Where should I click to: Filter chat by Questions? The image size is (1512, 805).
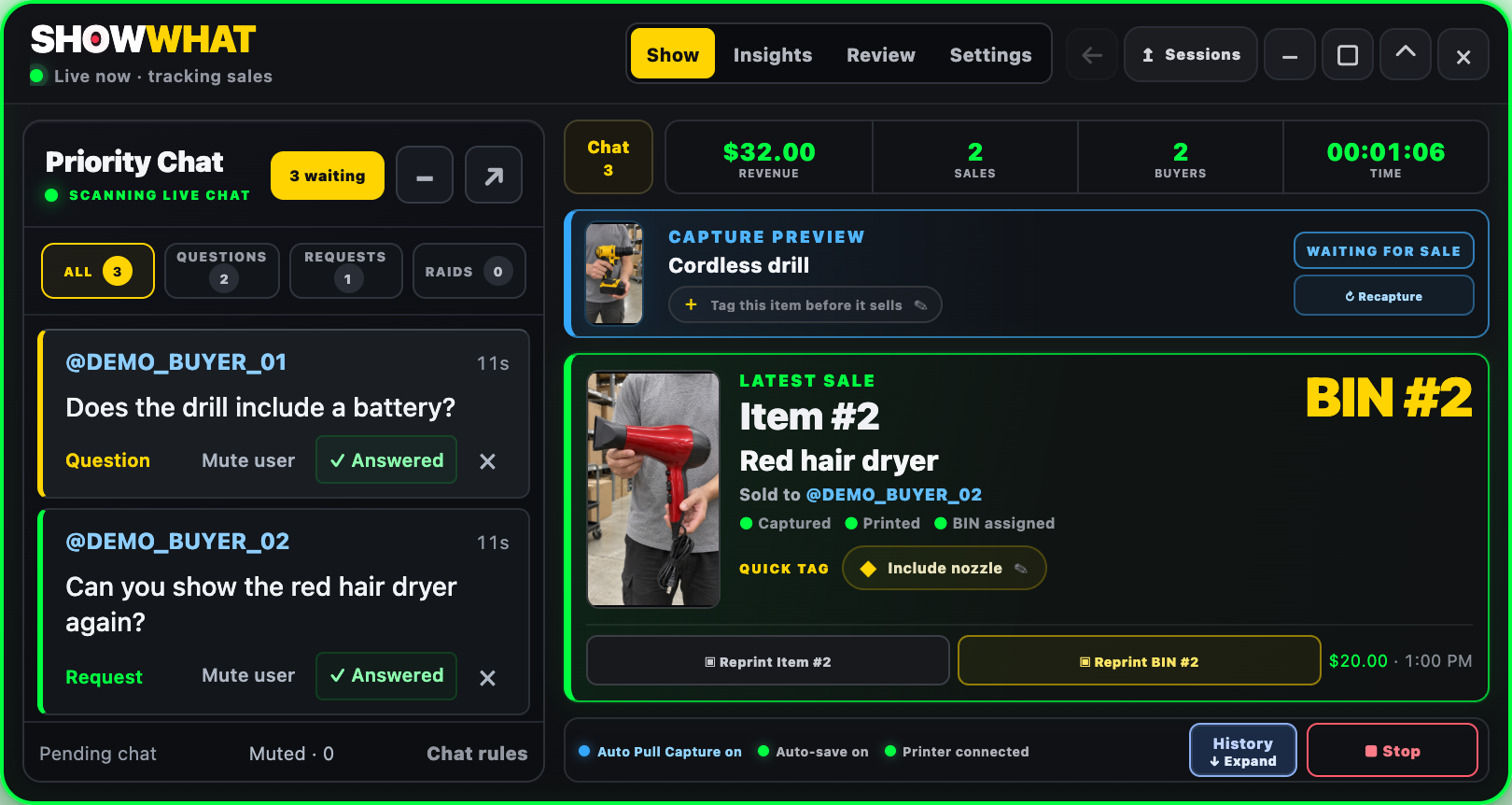pyautogui.click(x=222, y=271)
